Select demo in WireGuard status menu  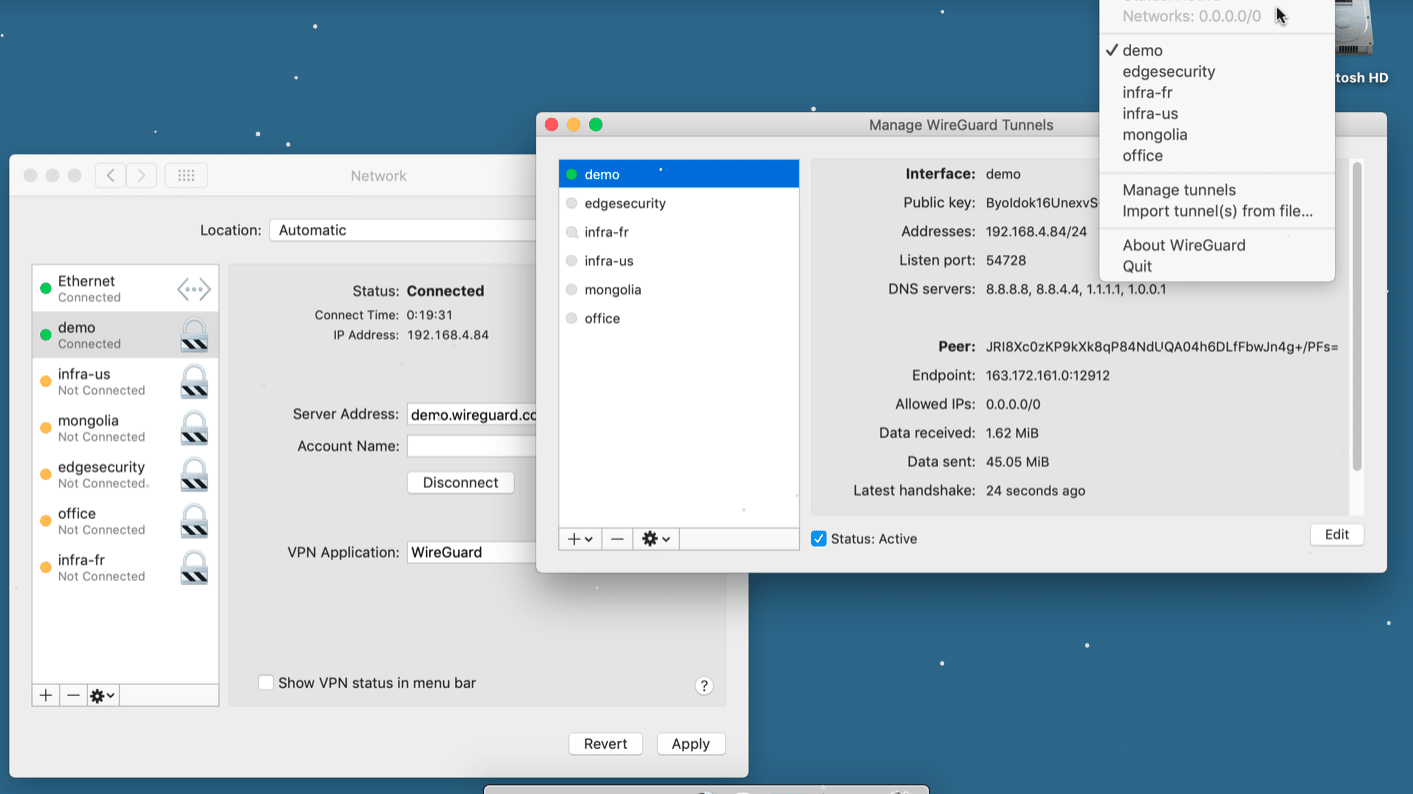click(x=1217, y=50)
